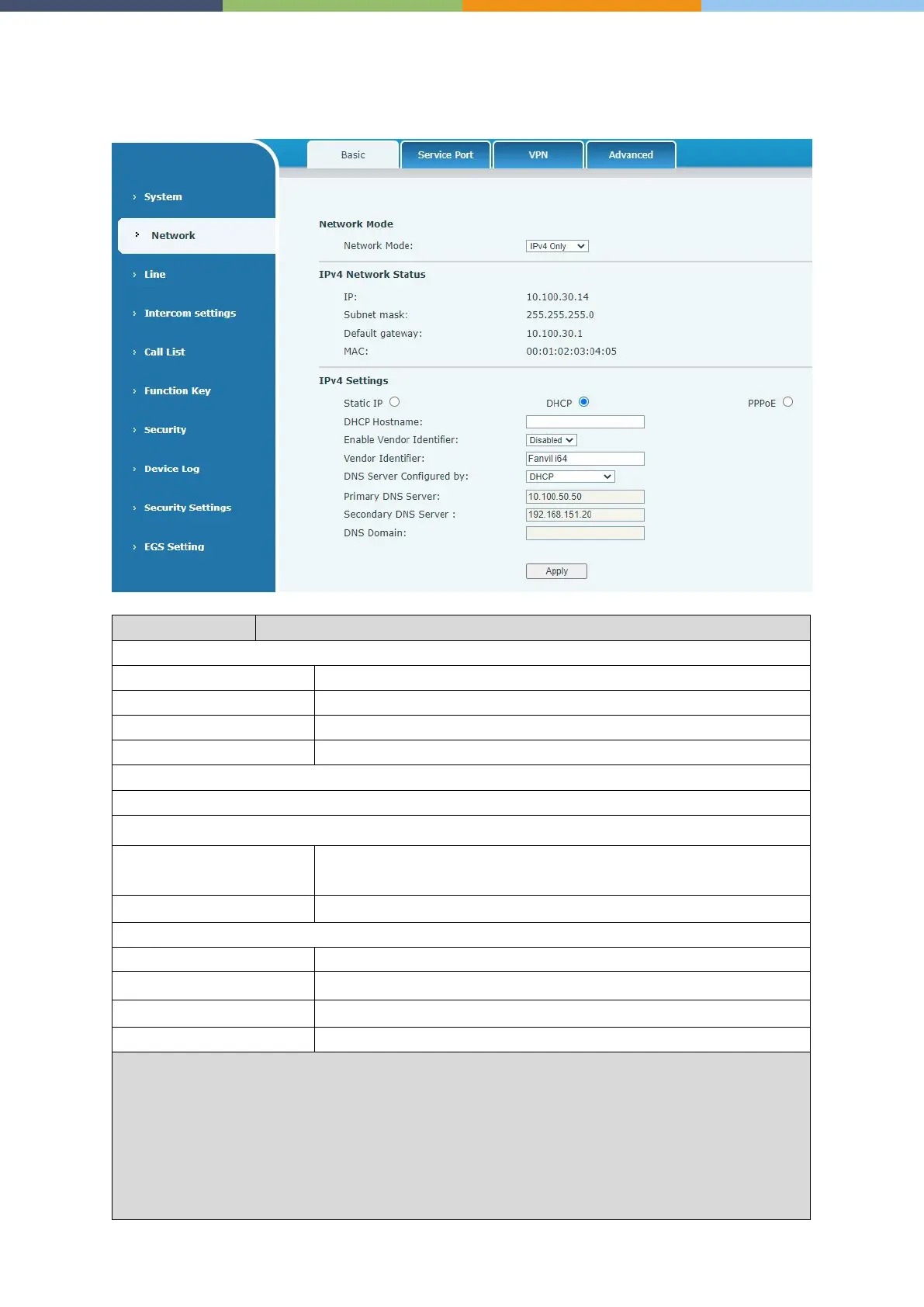Click the Primary DNS Server field

pyautogui.click(x=585, y=497)
